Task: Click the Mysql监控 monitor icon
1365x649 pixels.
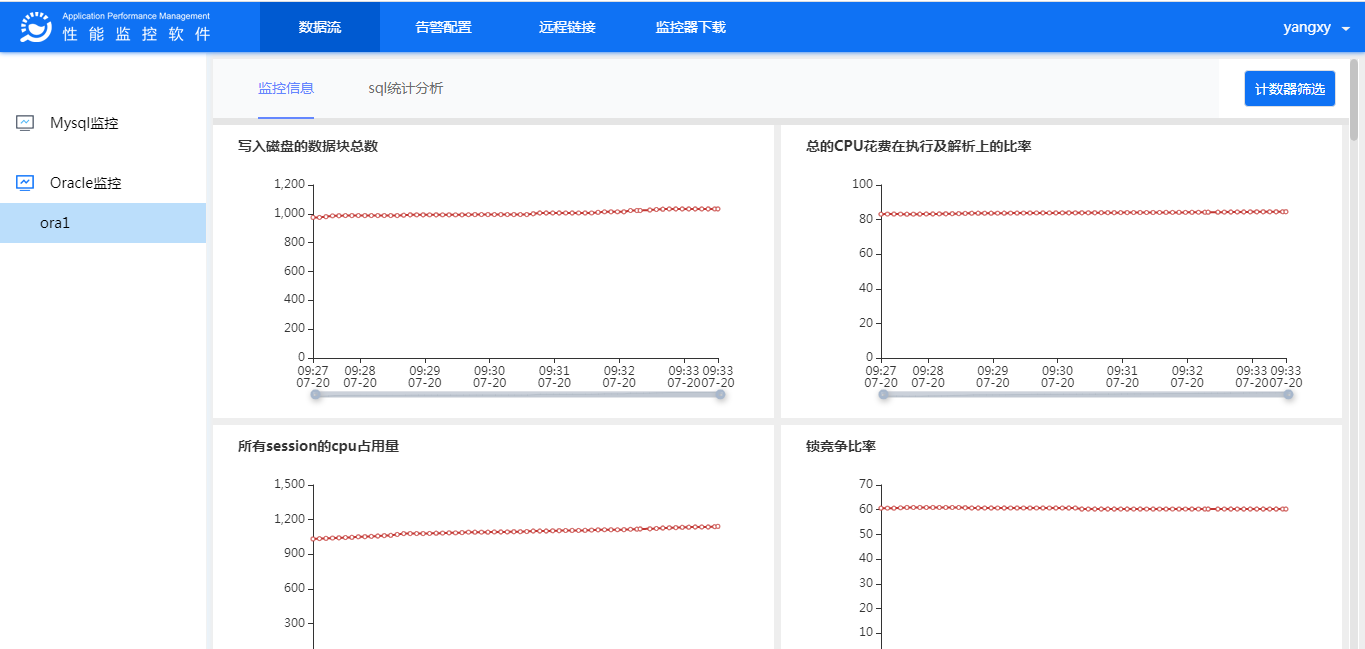Action: [25, 123]
